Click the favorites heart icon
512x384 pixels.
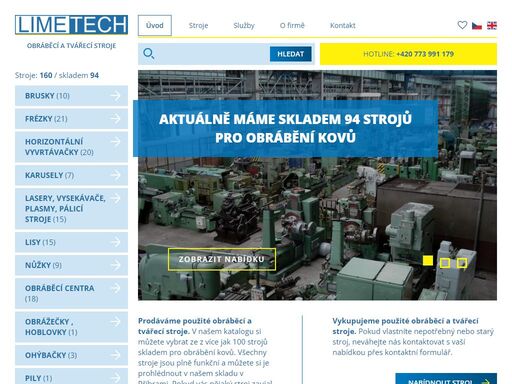point(462,25)
